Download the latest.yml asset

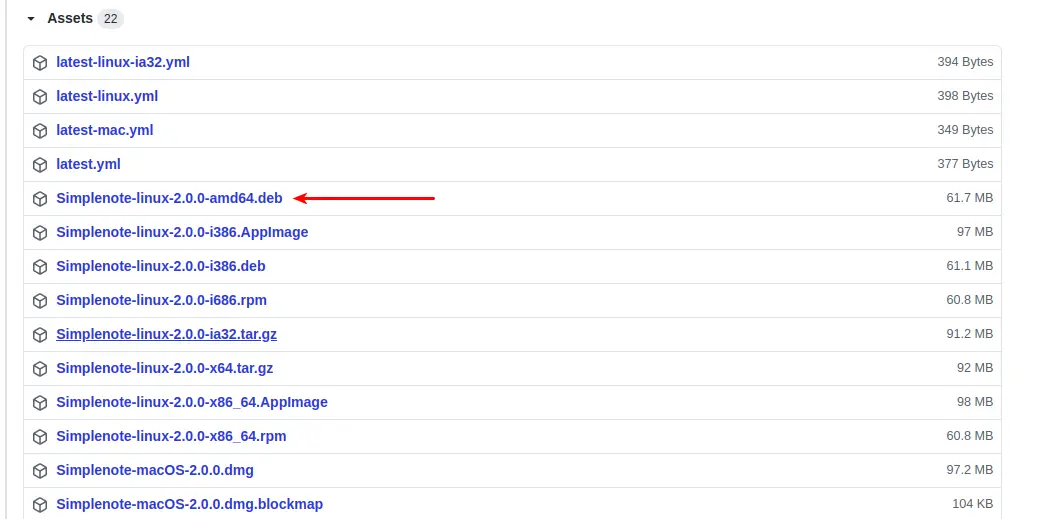click(x=88, y=164)
